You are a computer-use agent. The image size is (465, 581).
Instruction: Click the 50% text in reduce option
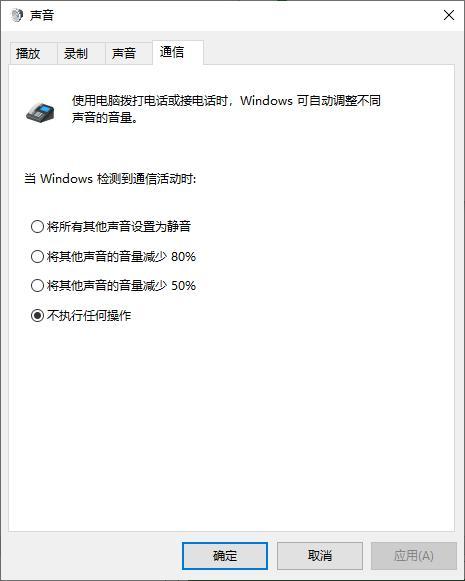point(183,286)
